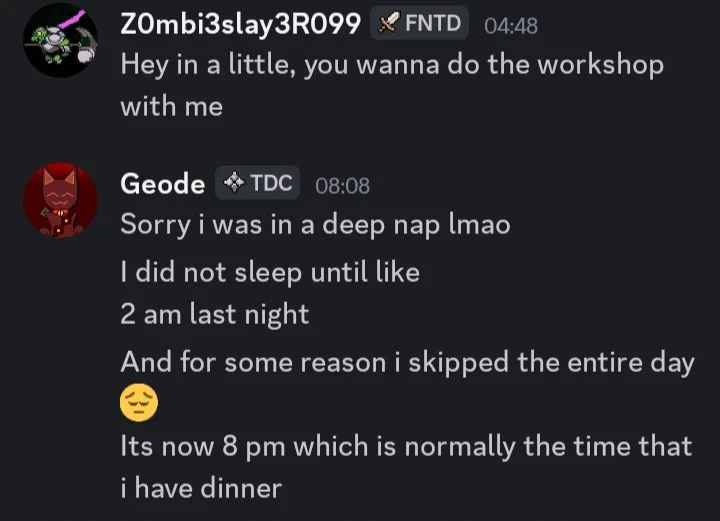Click the sword icon in FNTD tag
The width and height of the screenshot is (720, 521).
[x=389, y=24]
